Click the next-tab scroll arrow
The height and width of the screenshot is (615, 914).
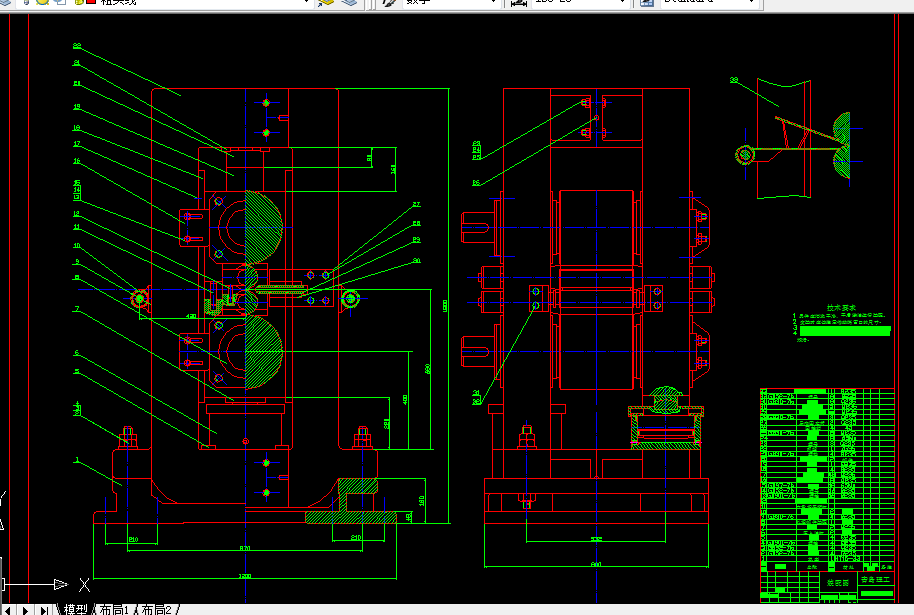pos(25,610)
